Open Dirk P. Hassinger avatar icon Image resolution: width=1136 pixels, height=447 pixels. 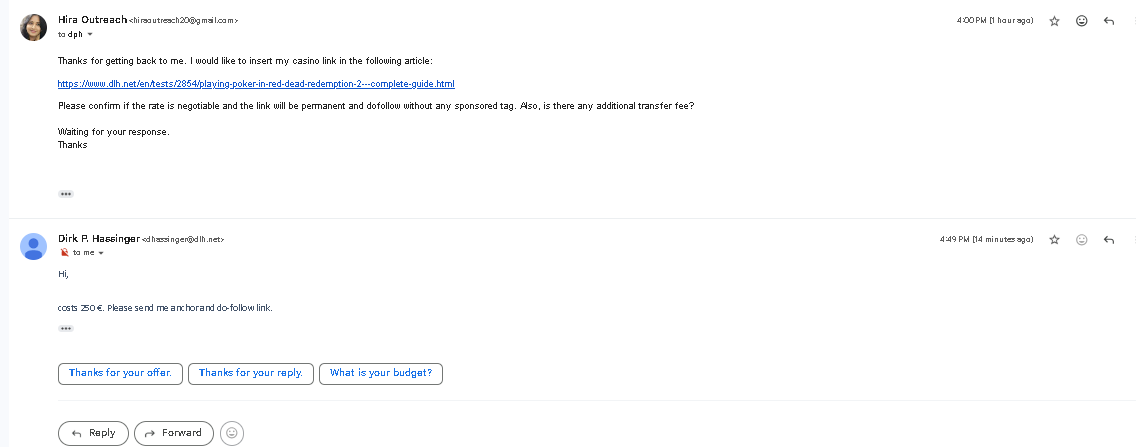(33, 246)
